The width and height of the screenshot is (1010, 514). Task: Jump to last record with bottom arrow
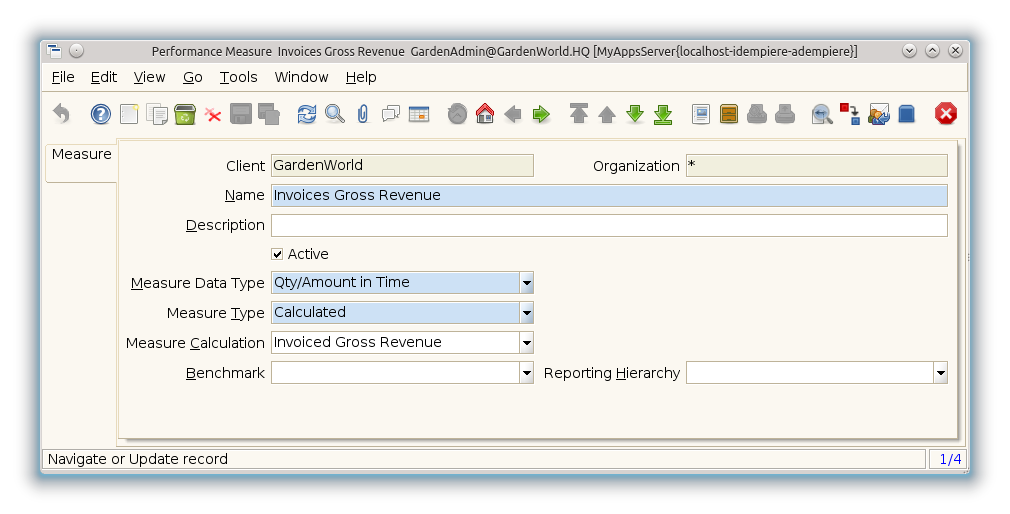(x=663, y=114)
